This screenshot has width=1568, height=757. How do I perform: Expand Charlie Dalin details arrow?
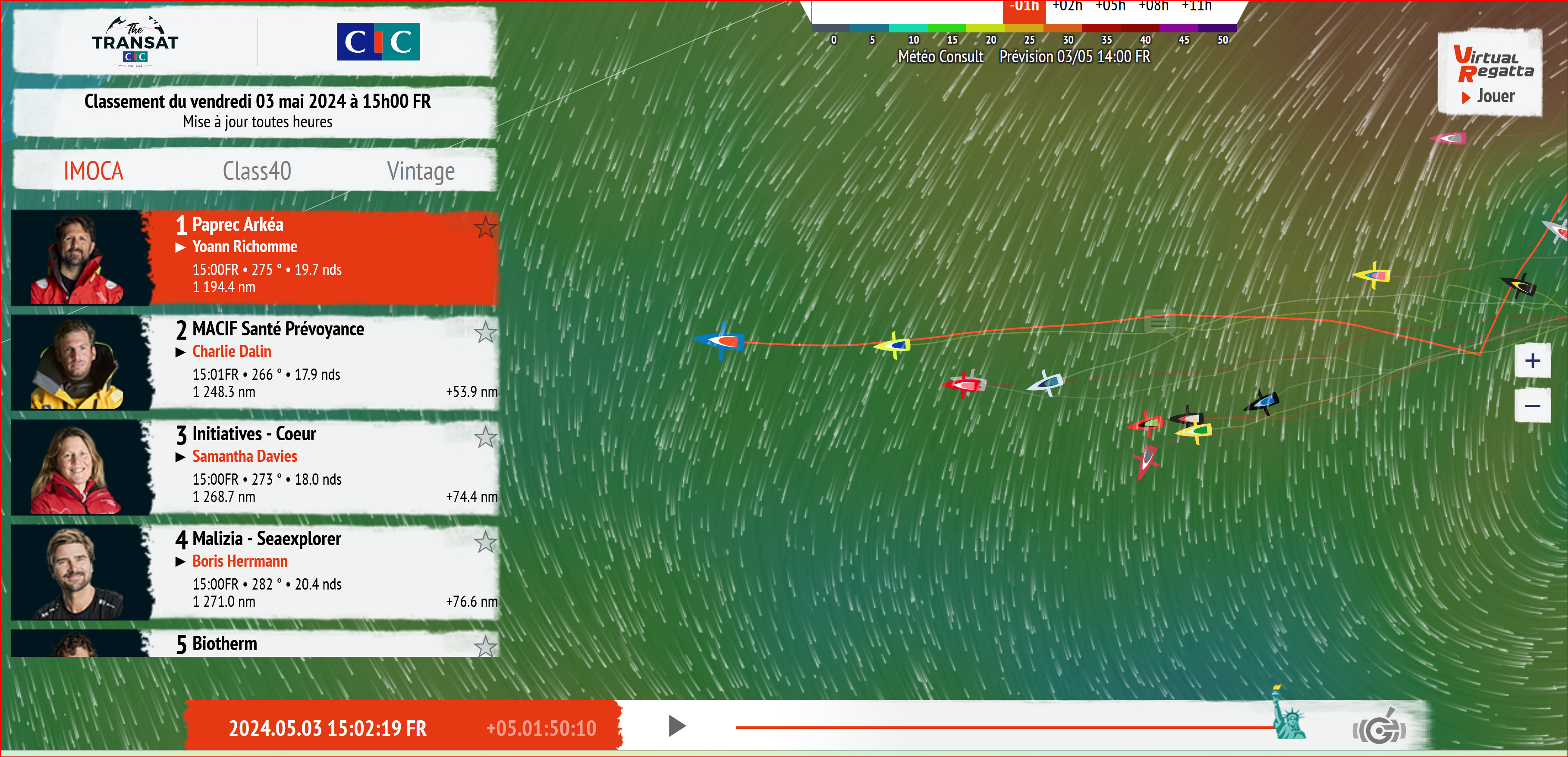click(x=180, y=352)
